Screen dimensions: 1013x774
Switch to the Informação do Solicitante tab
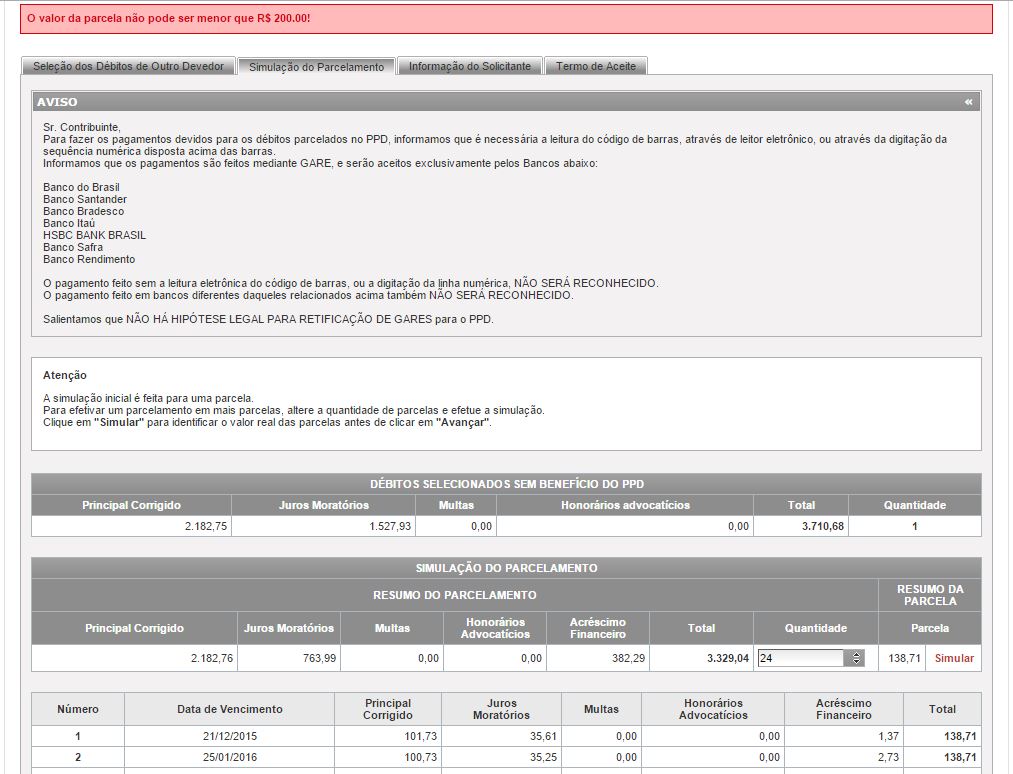470,66
